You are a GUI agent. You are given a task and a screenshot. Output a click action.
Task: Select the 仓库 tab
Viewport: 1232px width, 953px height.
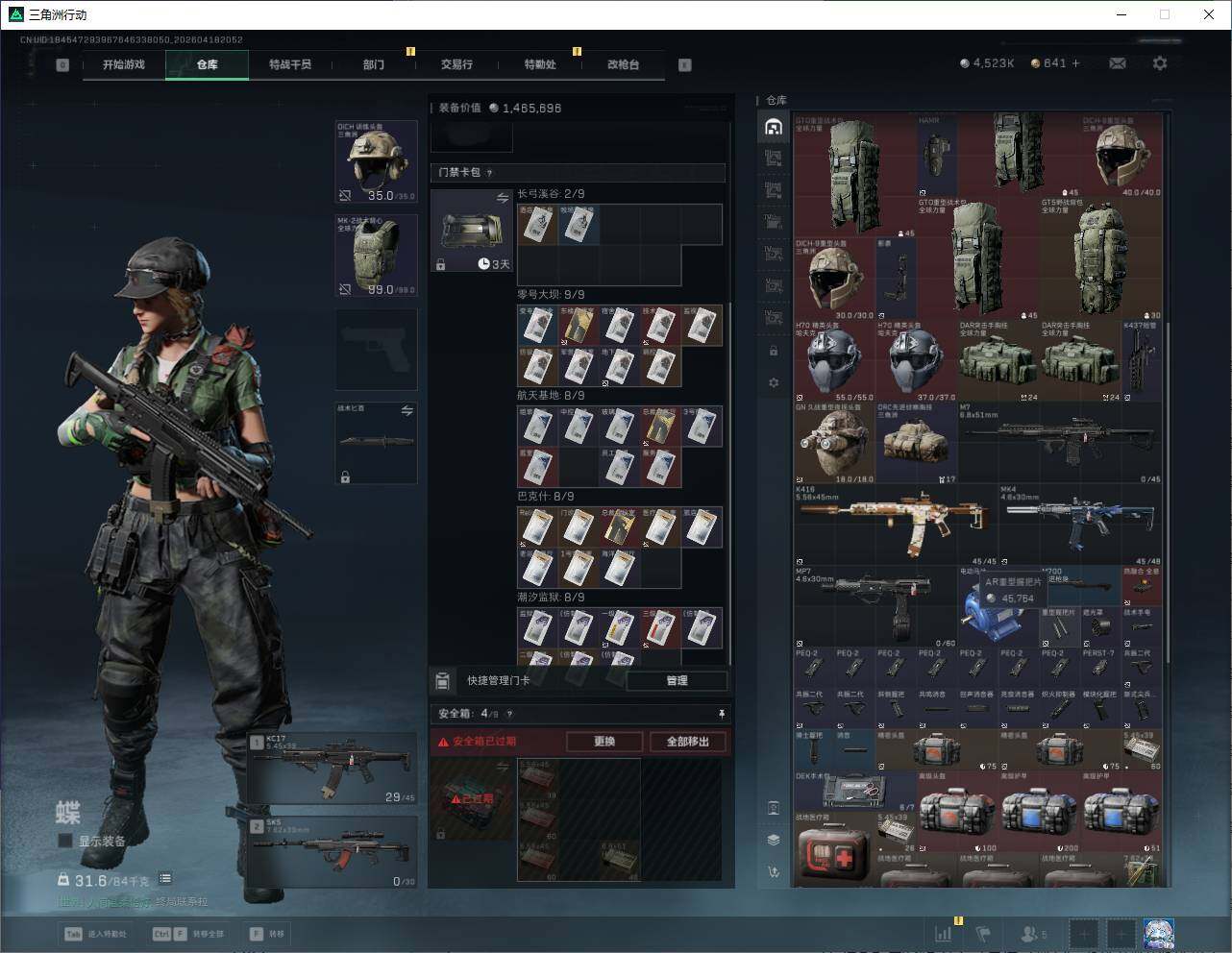207,64
